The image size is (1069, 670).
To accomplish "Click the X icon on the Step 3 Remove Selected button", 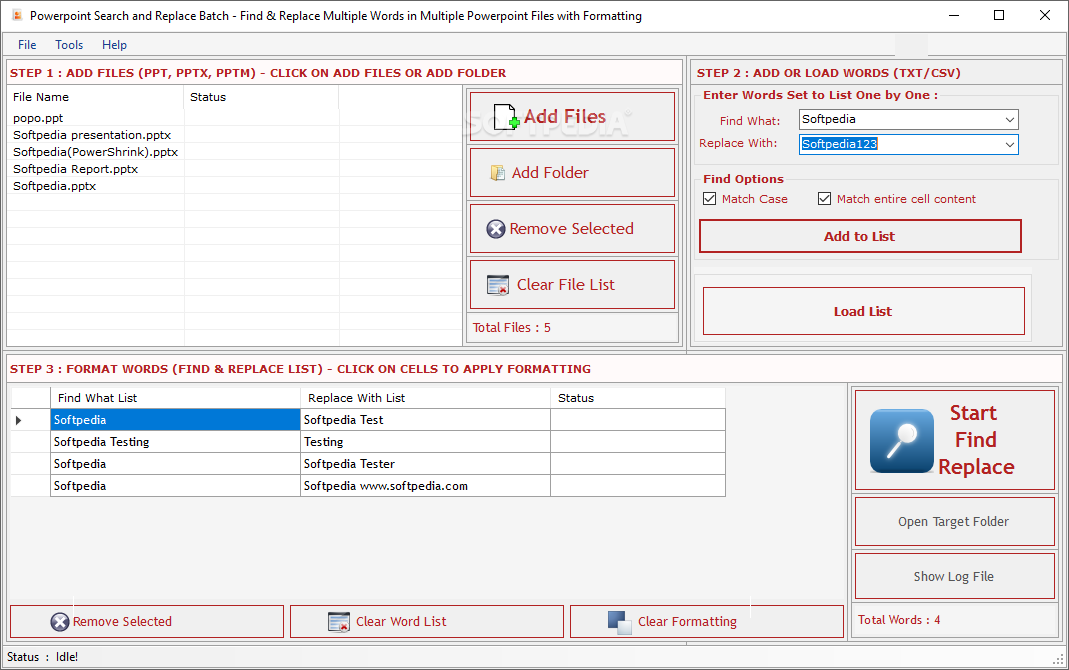I will (60, 622).
